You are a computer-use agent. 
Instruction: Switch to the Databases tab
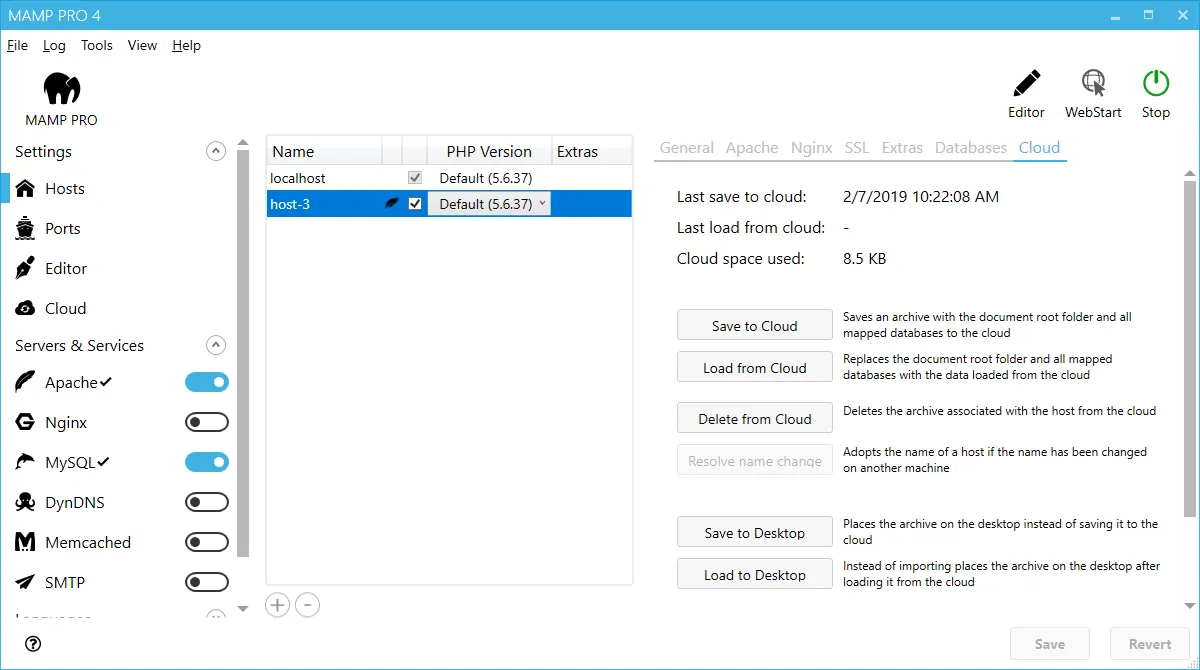[x=971, y=147]
